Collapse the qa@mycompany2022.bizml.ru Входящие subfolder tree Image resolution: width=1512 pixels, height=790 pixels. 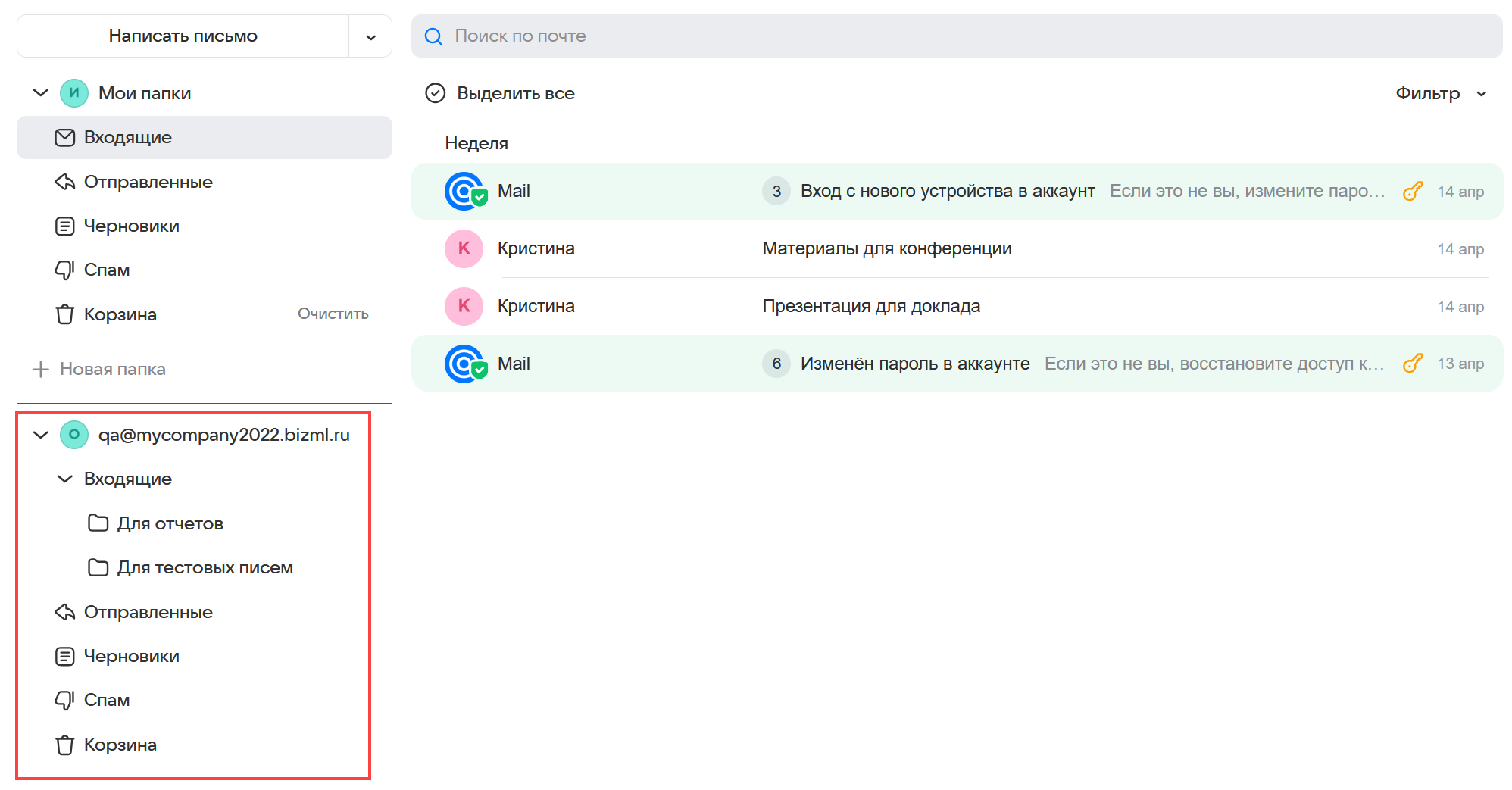[x=65, y=479]
